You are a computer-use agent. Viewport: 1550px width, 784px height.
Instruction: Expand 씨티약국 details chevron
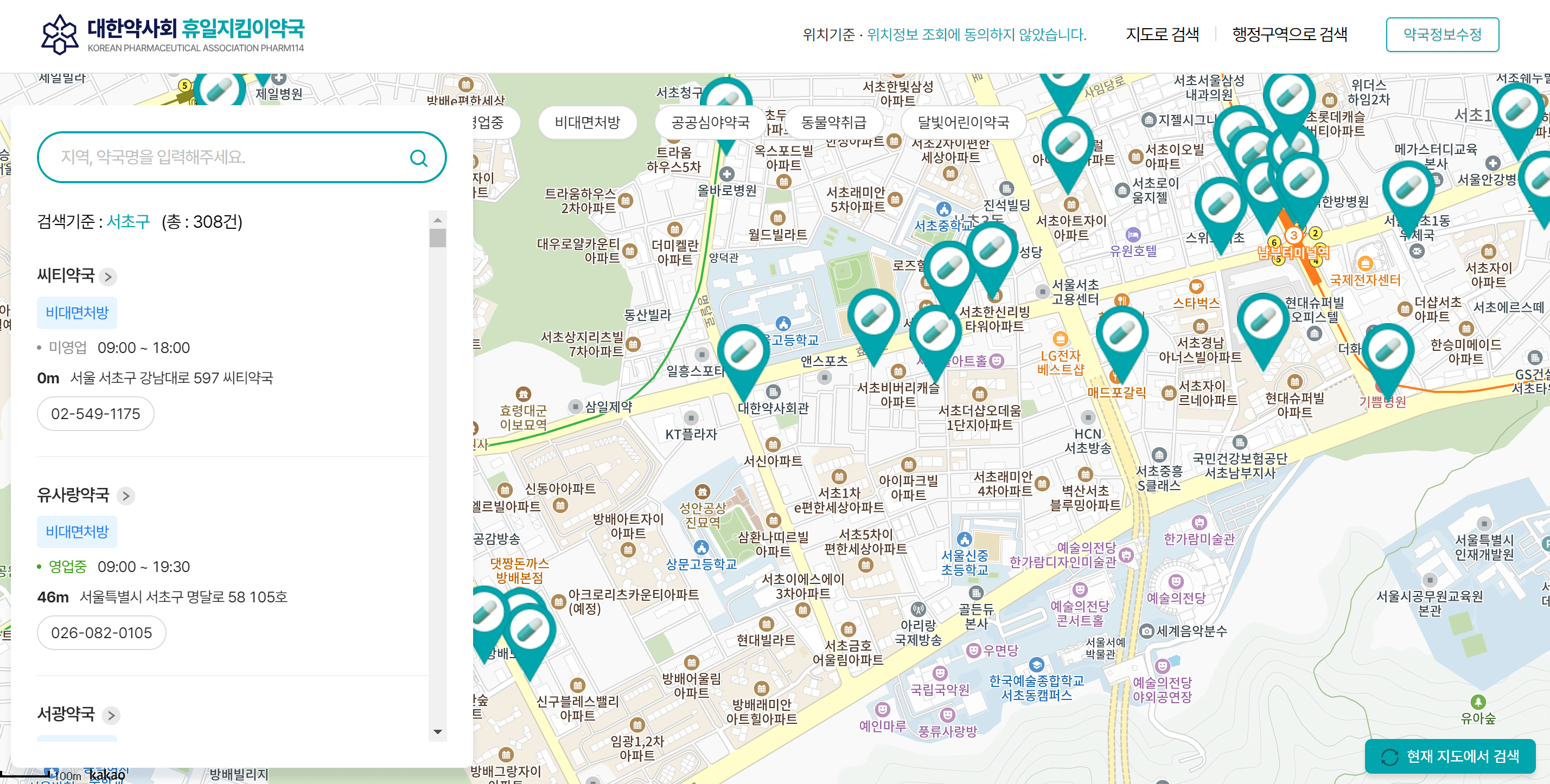(109, 277)
